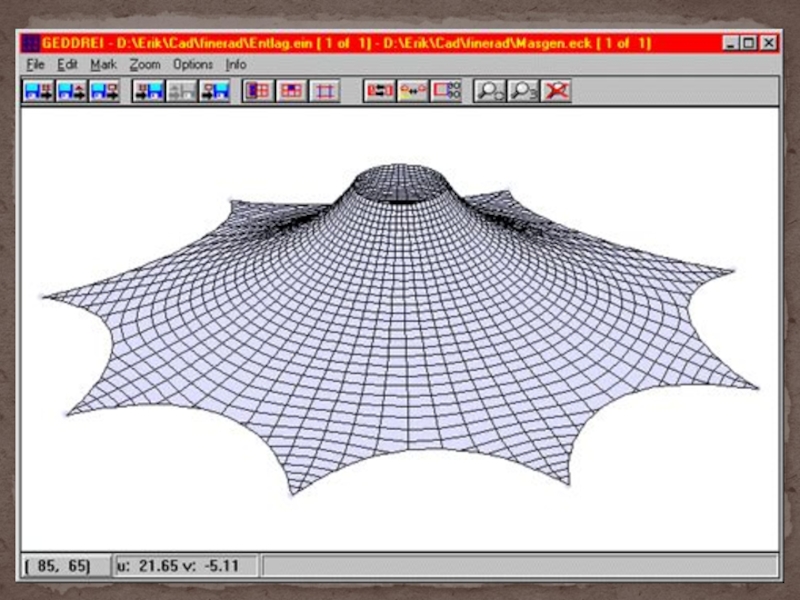800x600 pixels.
Task: Open the Zoom menu
Action: 145,65
